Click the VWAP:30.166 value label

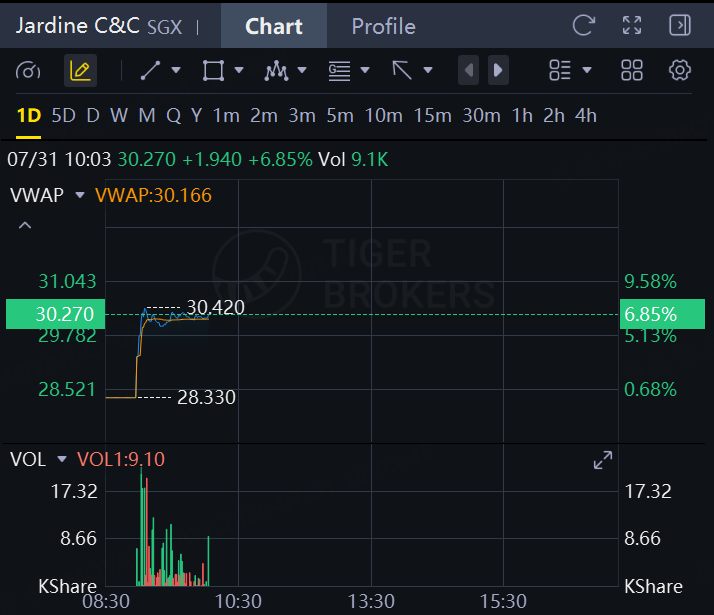pos(153,195)
